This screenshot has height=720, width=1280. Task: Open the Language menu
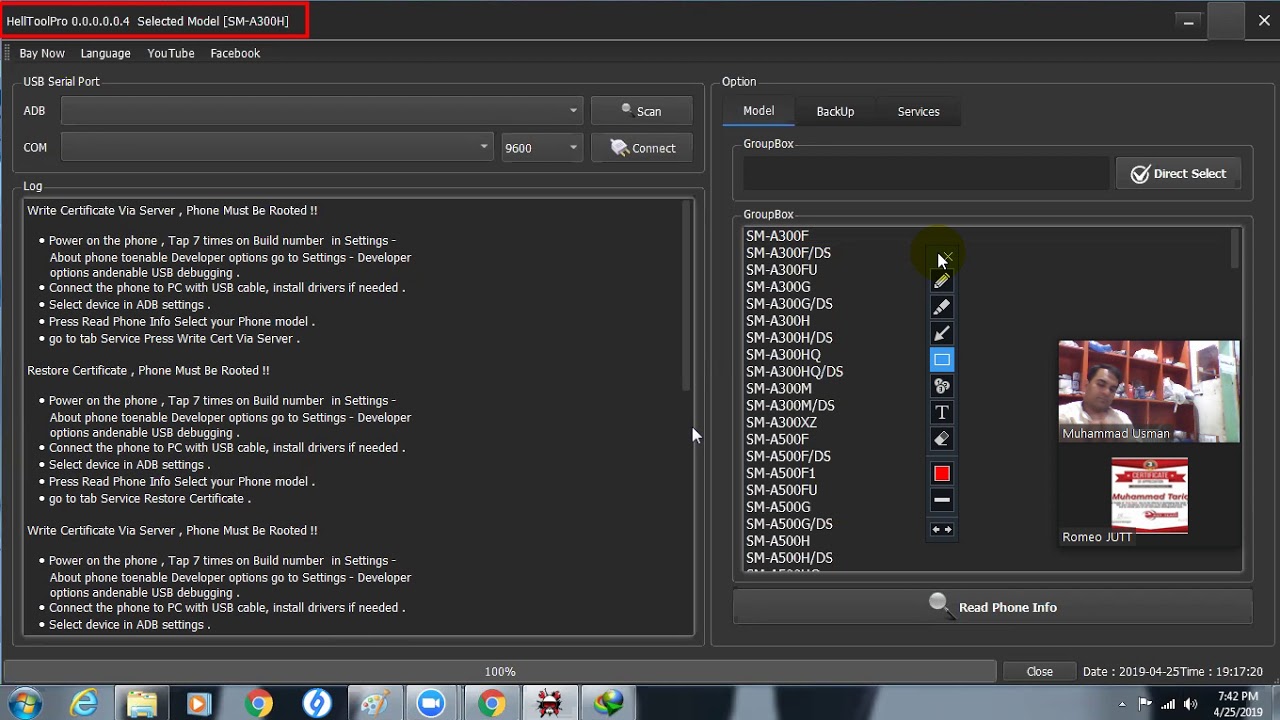[x=106, y=53]
